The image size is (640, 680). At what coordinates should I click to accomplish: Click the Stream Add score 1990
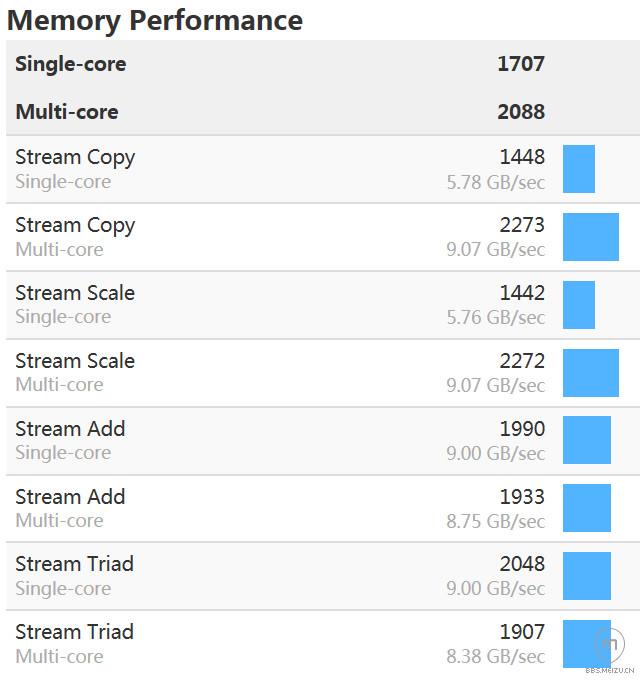click(522, 429)
